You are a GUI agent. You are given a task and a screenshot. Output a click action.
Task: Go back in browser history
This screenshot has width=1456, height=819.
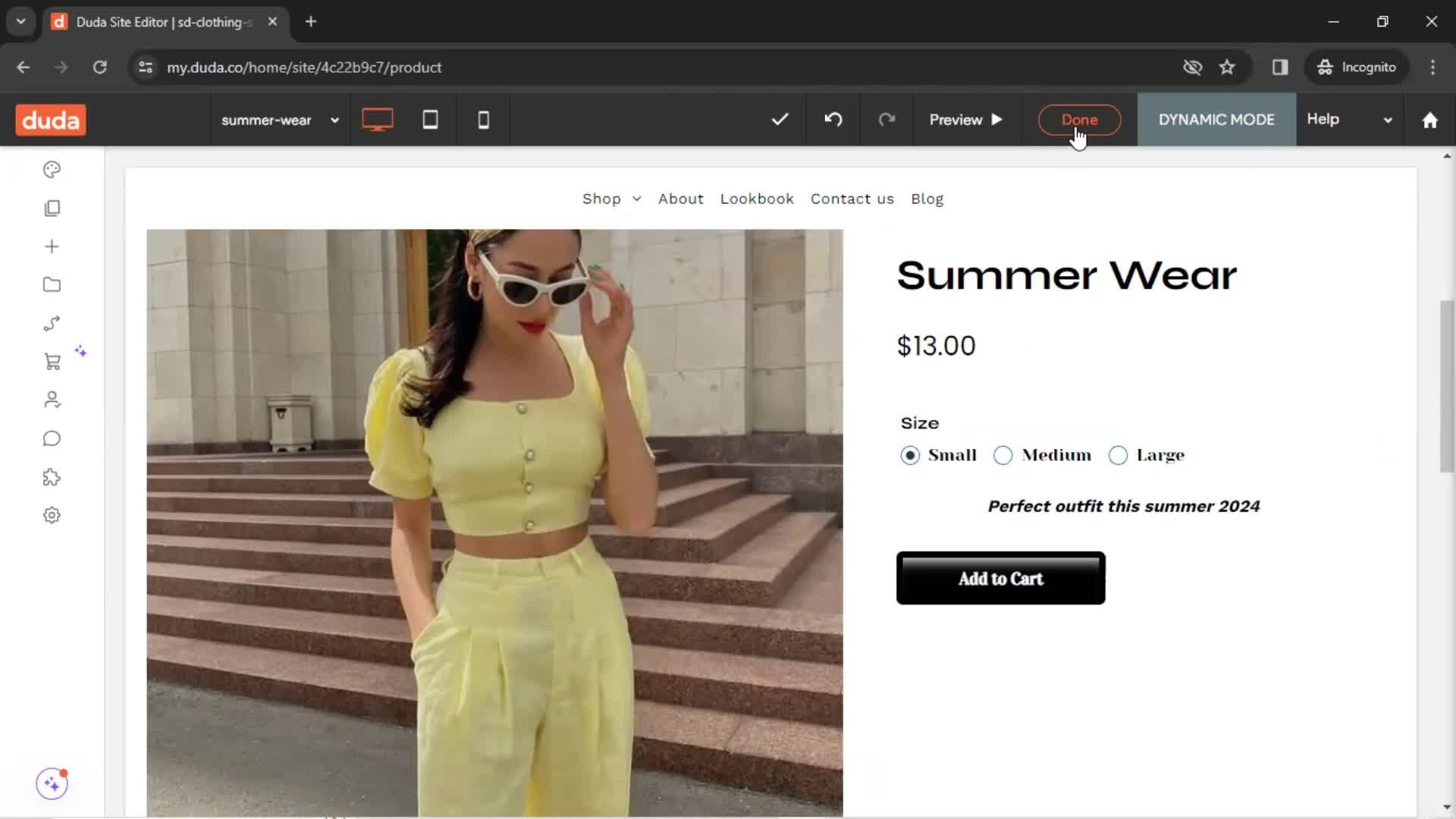[24, 67]
